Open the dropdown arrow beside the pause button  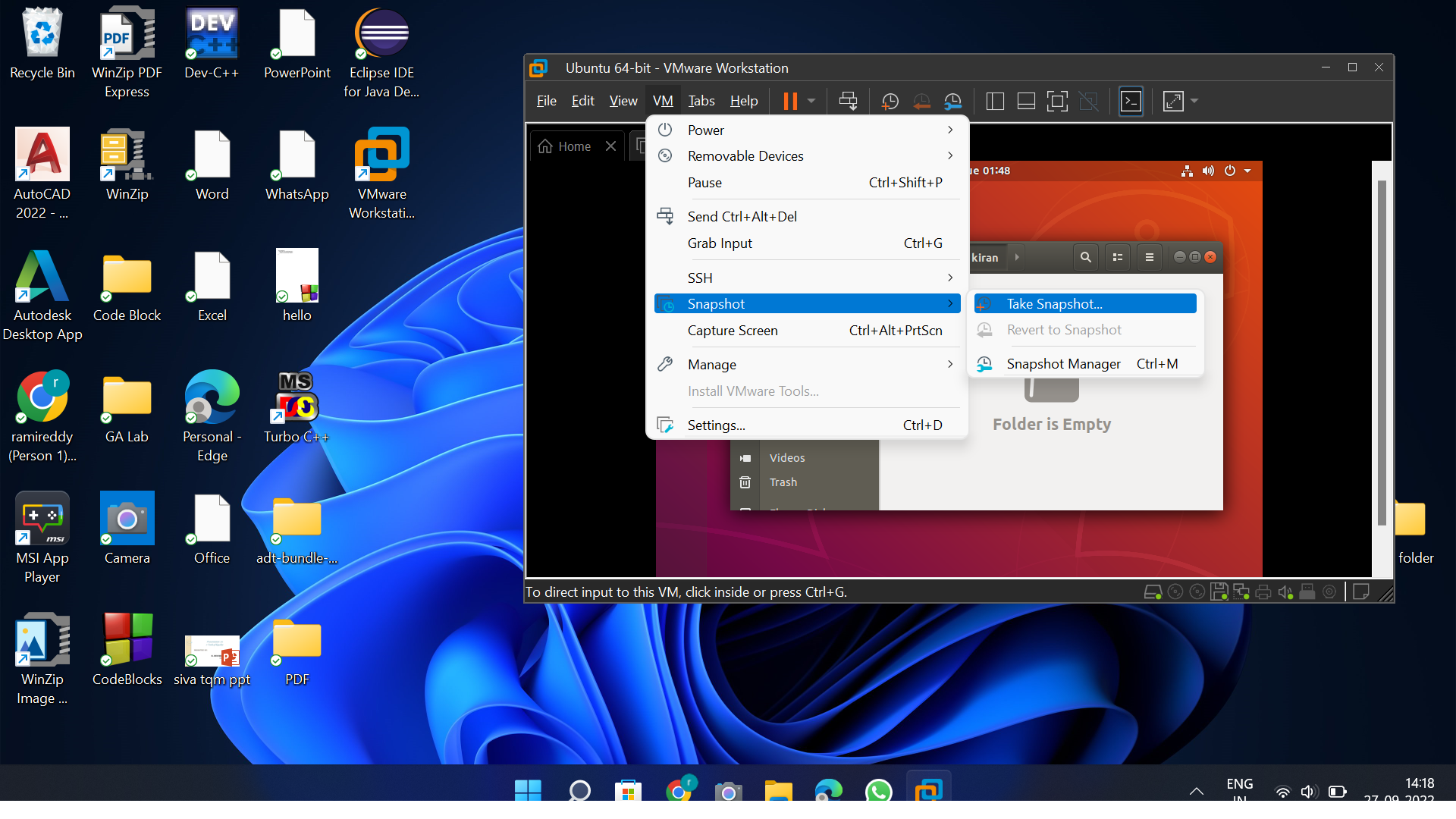pos(811,101)
